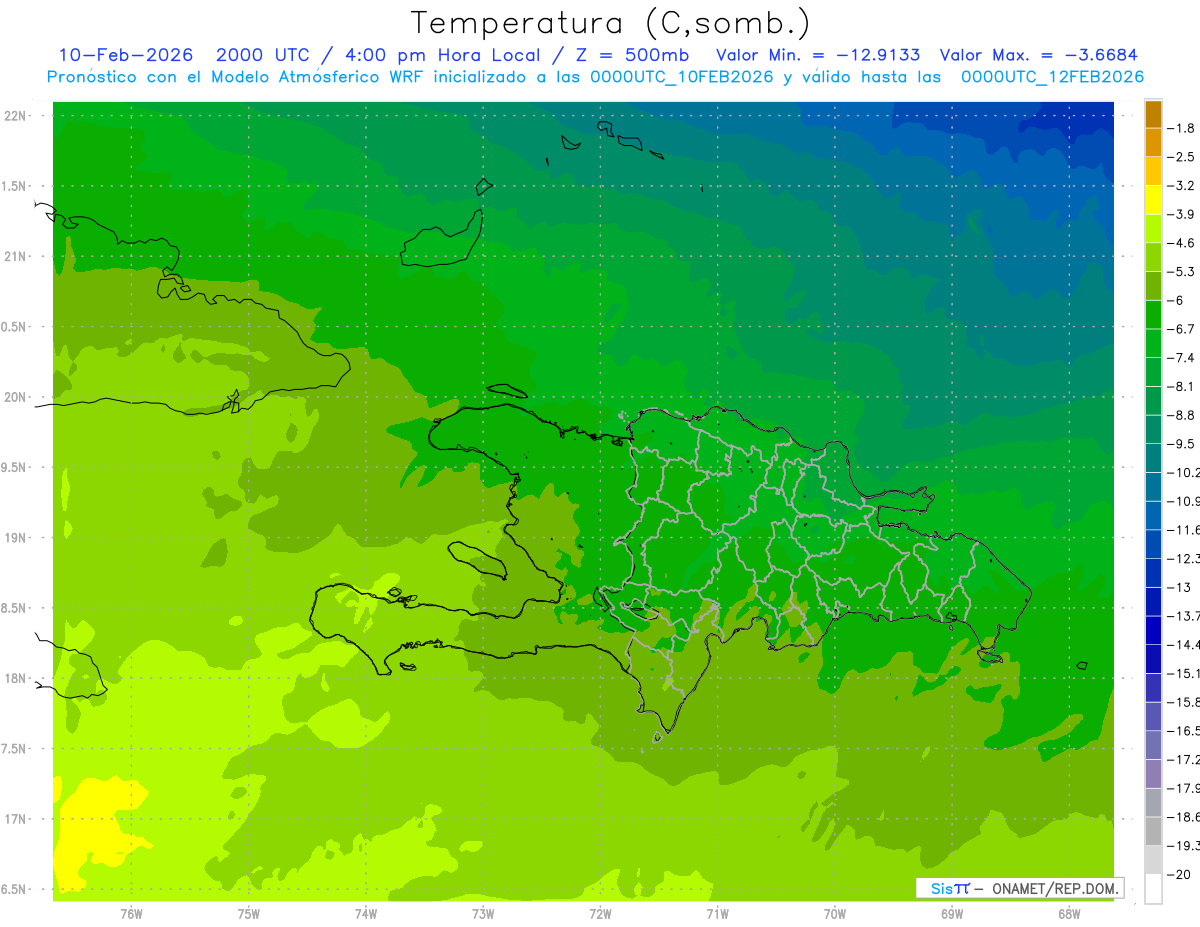
Task: Click the '-7.4' legend value
Action: coord(1182,358)
